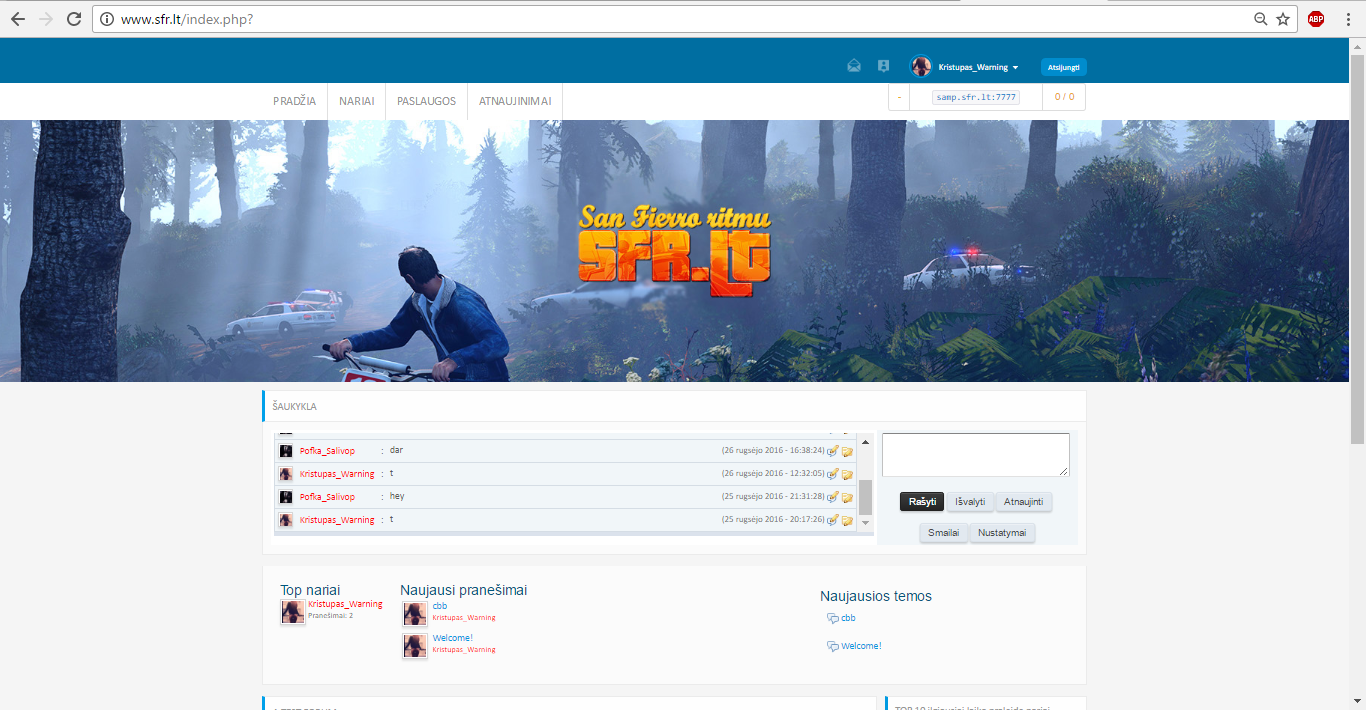
Task: Click Kristupas_Warning name on 12:32:05 shout
Action: 337,474
